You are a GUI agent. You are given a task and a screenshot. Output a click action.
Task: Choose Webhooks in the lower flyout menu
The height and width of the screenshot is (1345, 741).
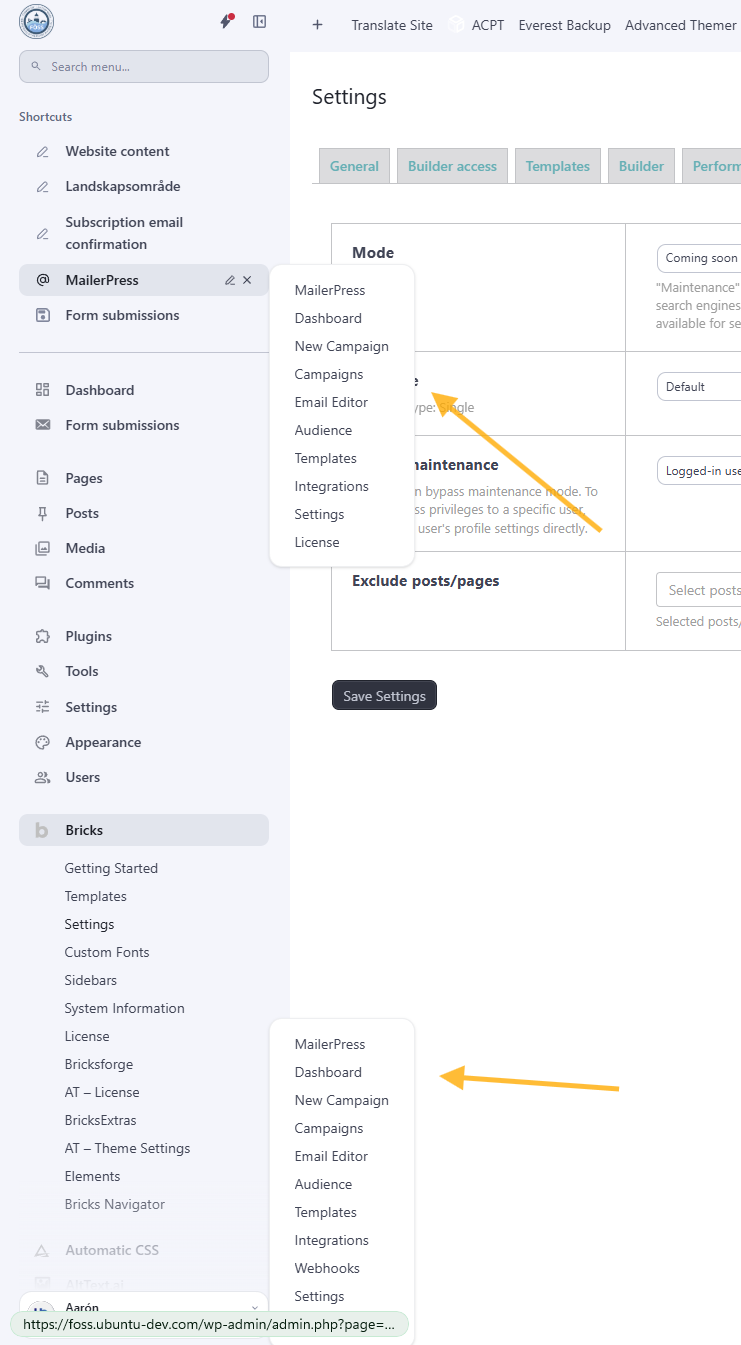pos(327,1268)
